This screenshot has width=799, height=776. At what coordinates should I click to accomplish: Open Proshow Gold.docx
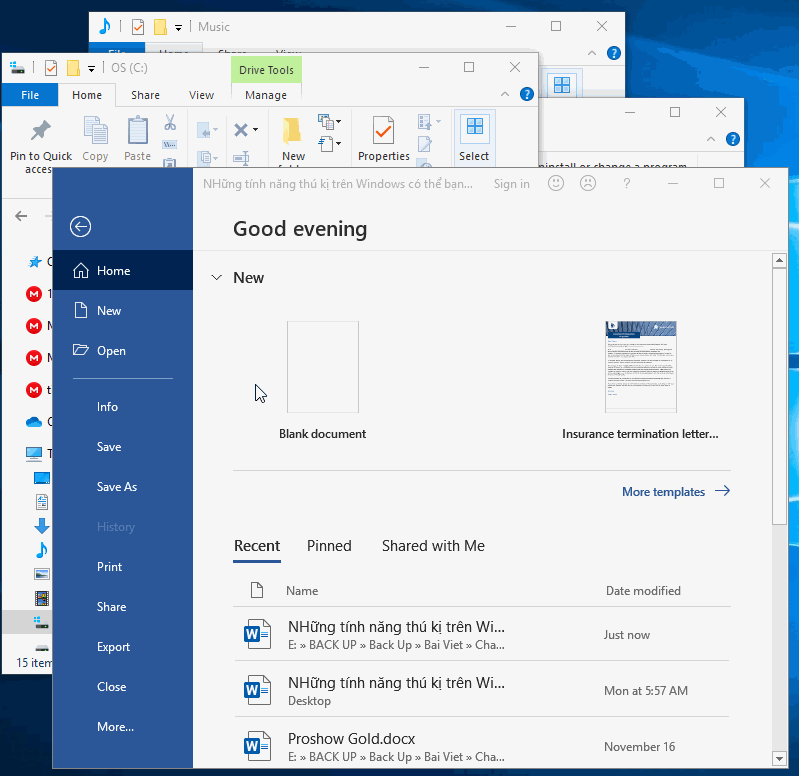pos(482,746)
